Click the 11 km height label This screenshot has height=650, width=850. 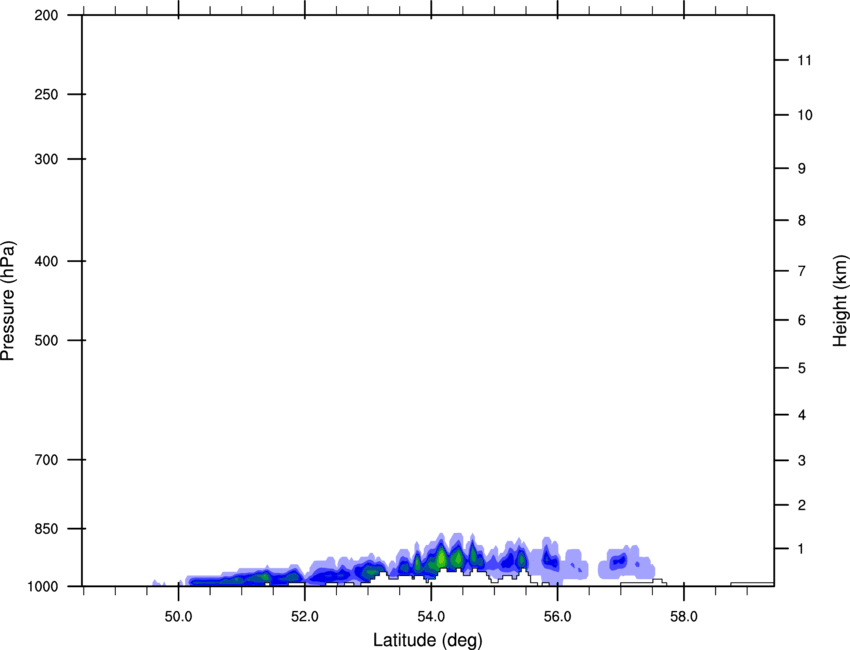tap(805, 60)
